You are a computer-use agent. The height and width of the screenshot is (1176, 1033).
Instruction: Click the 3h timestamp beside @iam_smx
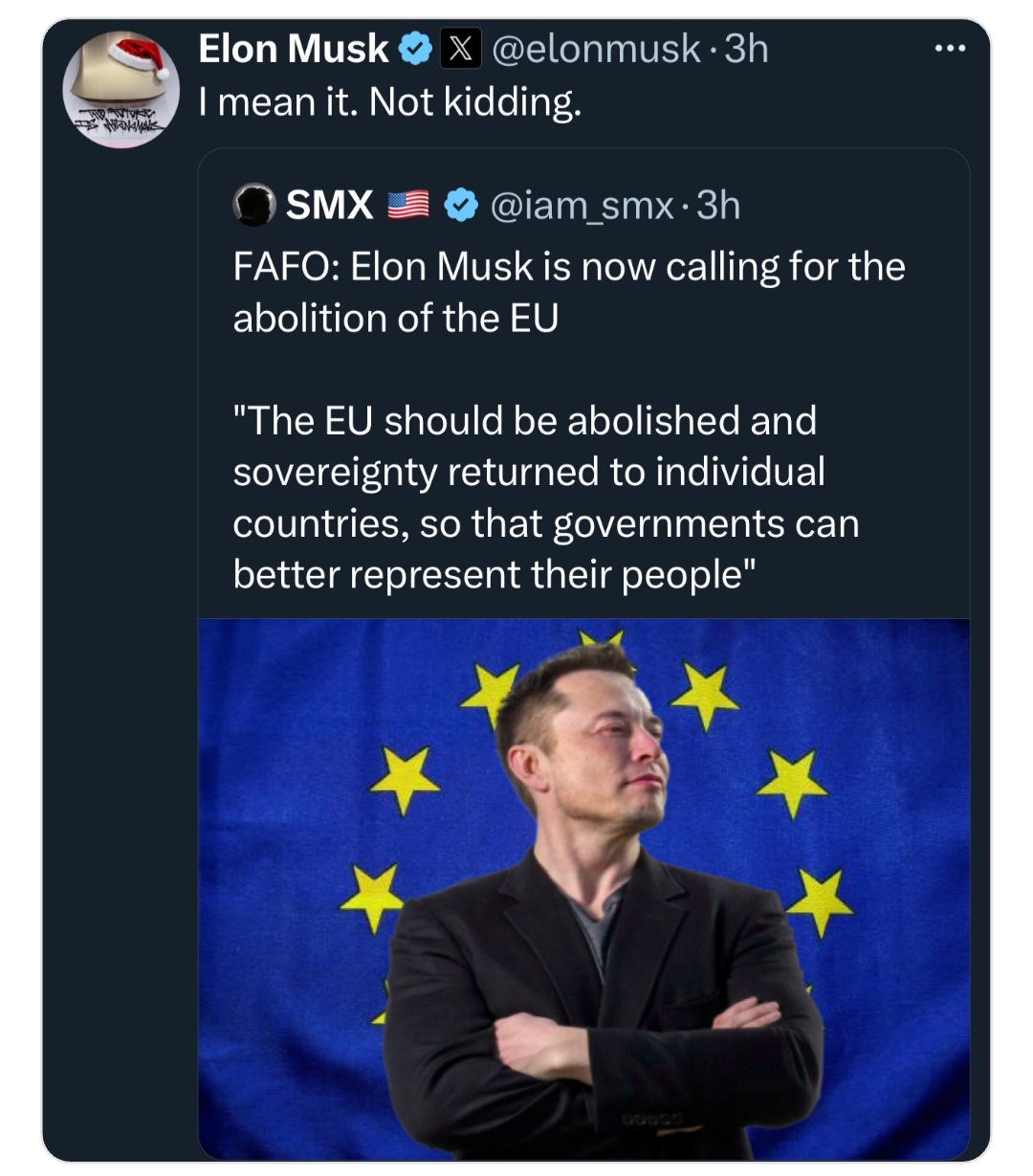tap(718, 205)
